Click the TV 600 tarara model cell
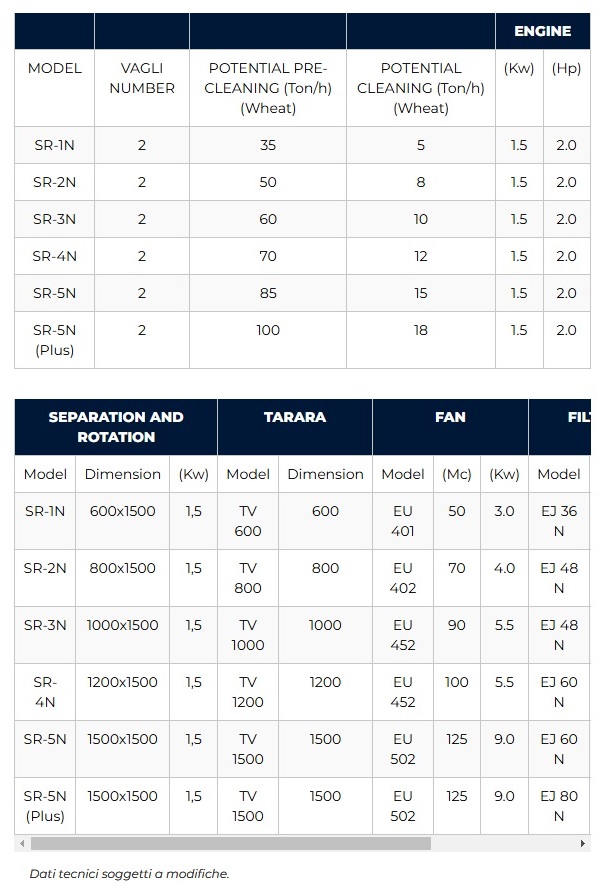The height and width of the screenshot is (890, 610). (x=248, y=521)
